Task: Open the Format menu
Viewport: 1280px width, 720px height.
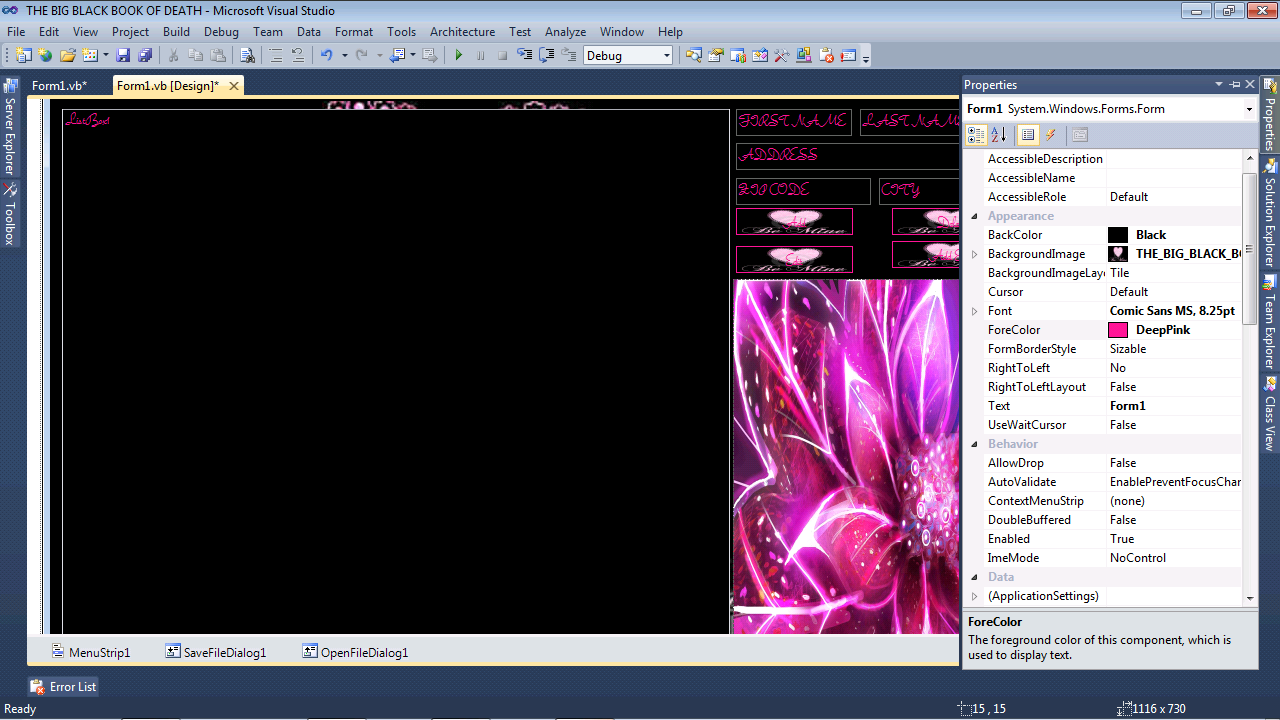Action: point(354,32)
